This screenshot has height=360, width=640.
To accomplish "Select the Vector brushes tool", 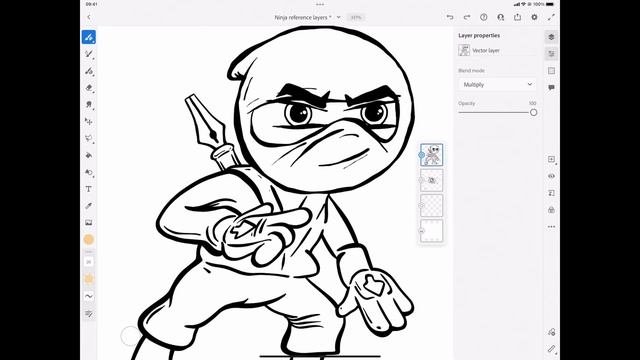I will 89,71.
